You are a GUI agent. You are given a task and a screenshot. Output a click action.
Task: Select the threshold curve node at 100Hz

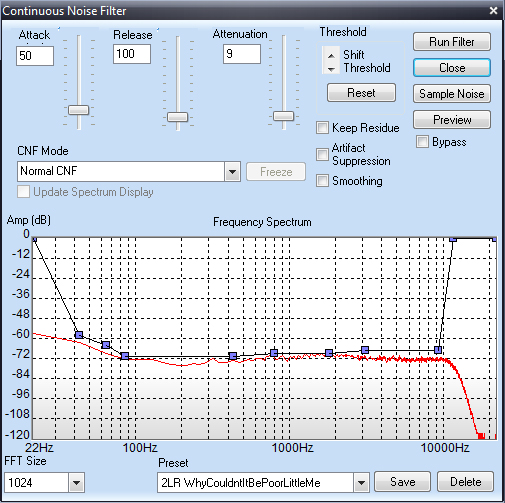pos(125,356)
